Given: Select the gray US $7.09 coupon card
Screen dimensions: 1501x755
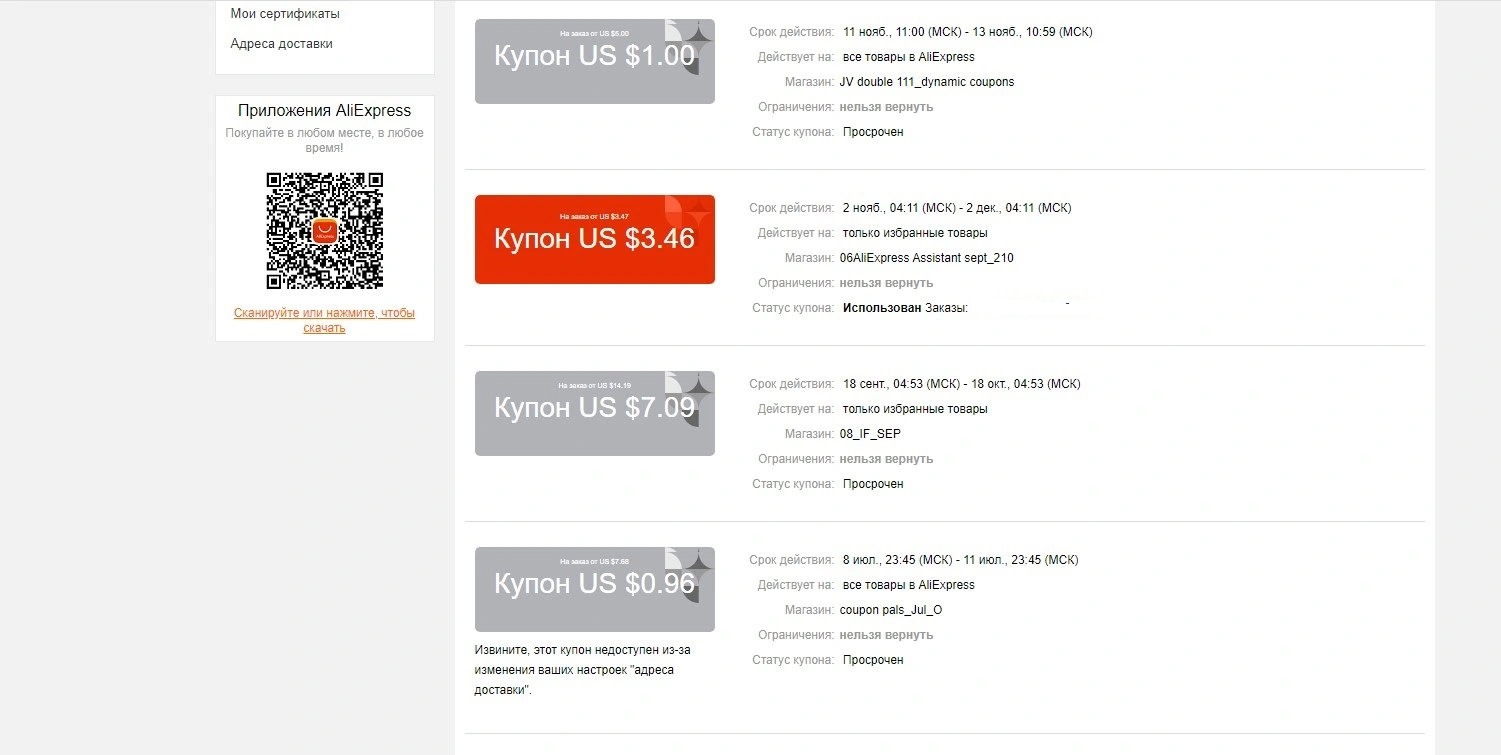Looking at the screenshot, I should 595,413.
